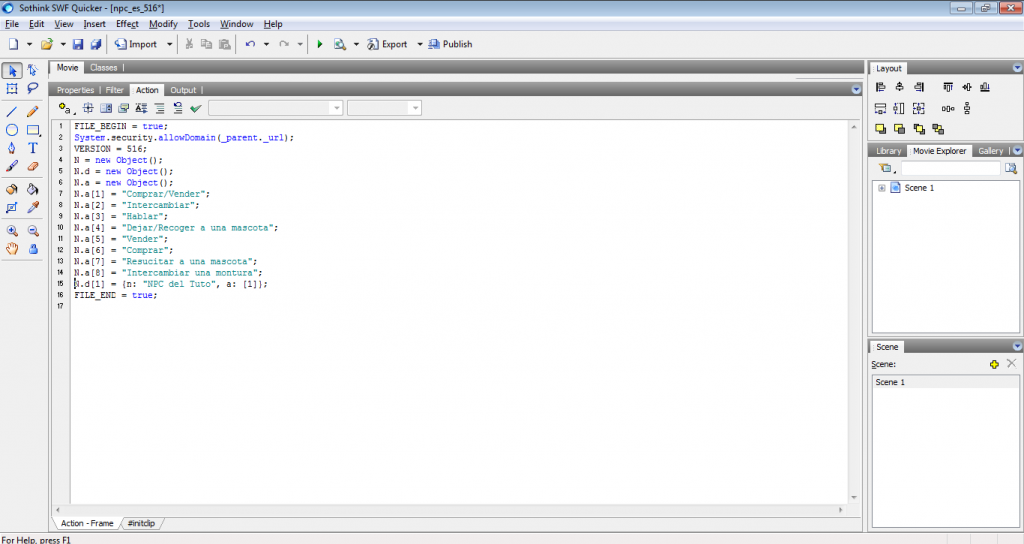Click Bring to Front layout icon
This screenshot has width=1024, height=544.
[x=880, y=129]
